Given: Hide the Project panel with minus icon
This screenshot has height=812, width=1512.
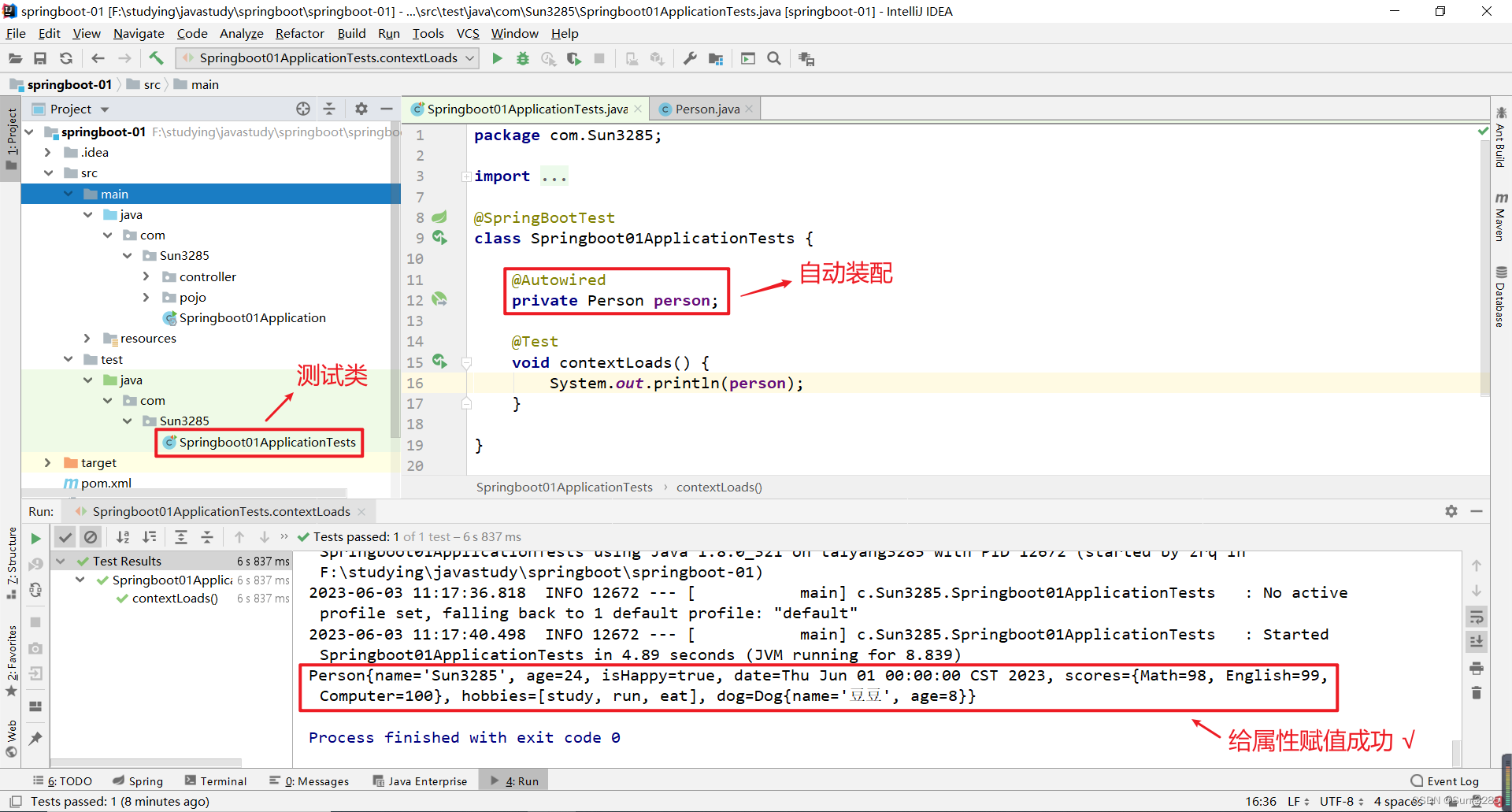Looking at the screenshot, I should tap(387, 109).
